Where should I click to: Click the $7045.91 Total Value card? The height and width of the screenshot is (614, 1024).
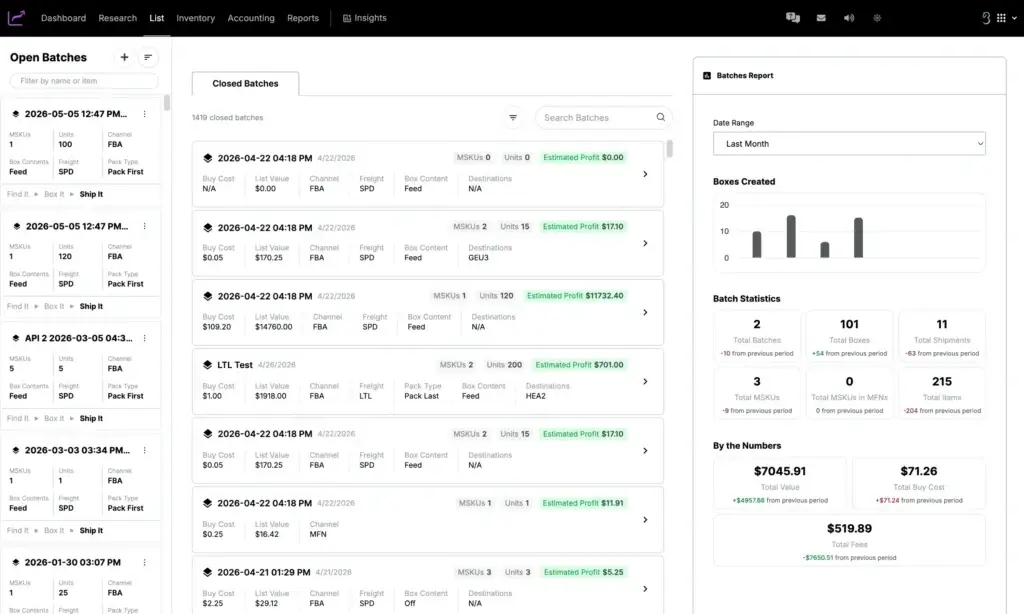point(780,483)
